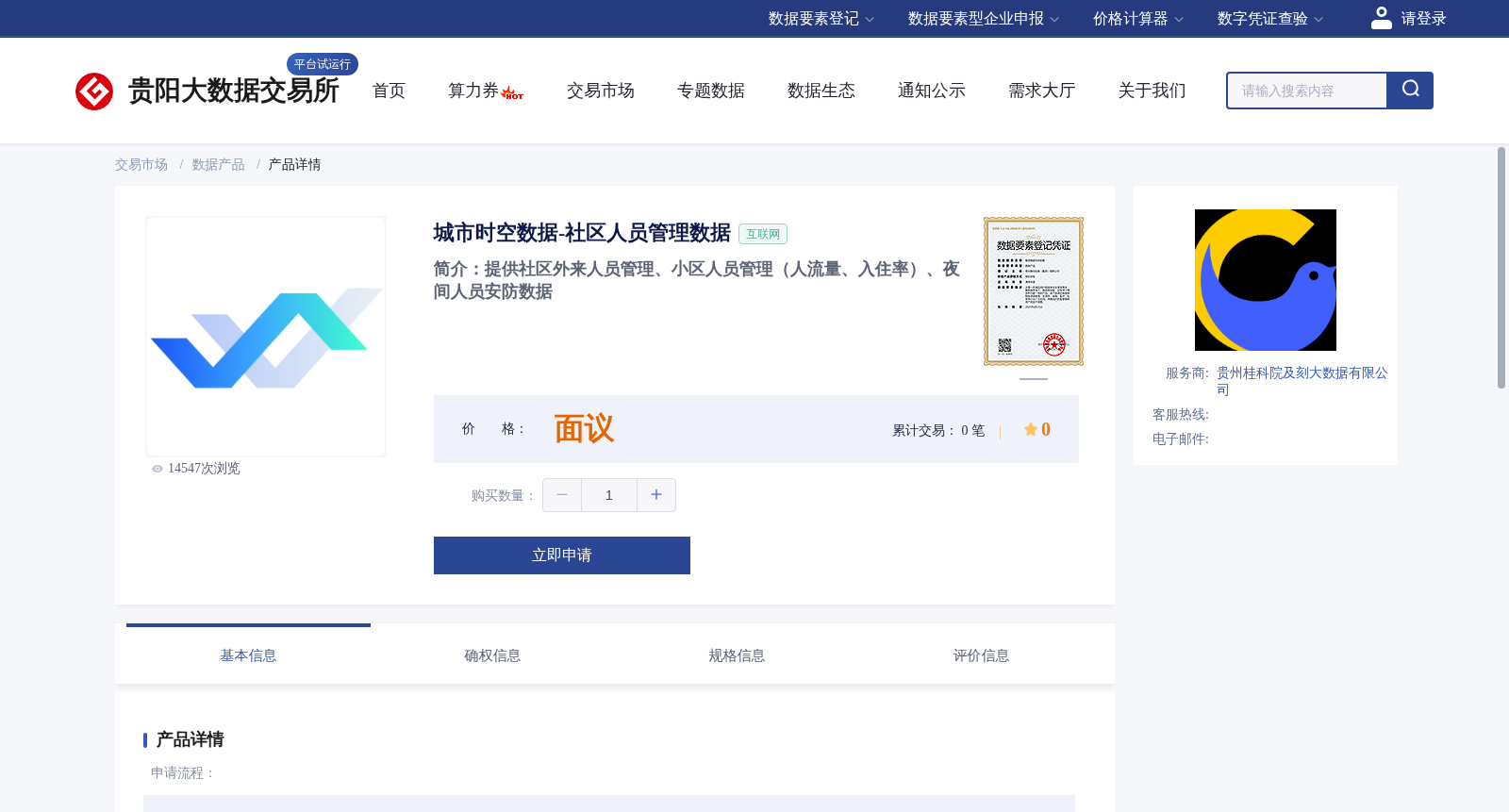The image size is (1509, 812).
Task: Click the eye view-count icon
Action: coord(158,469)
